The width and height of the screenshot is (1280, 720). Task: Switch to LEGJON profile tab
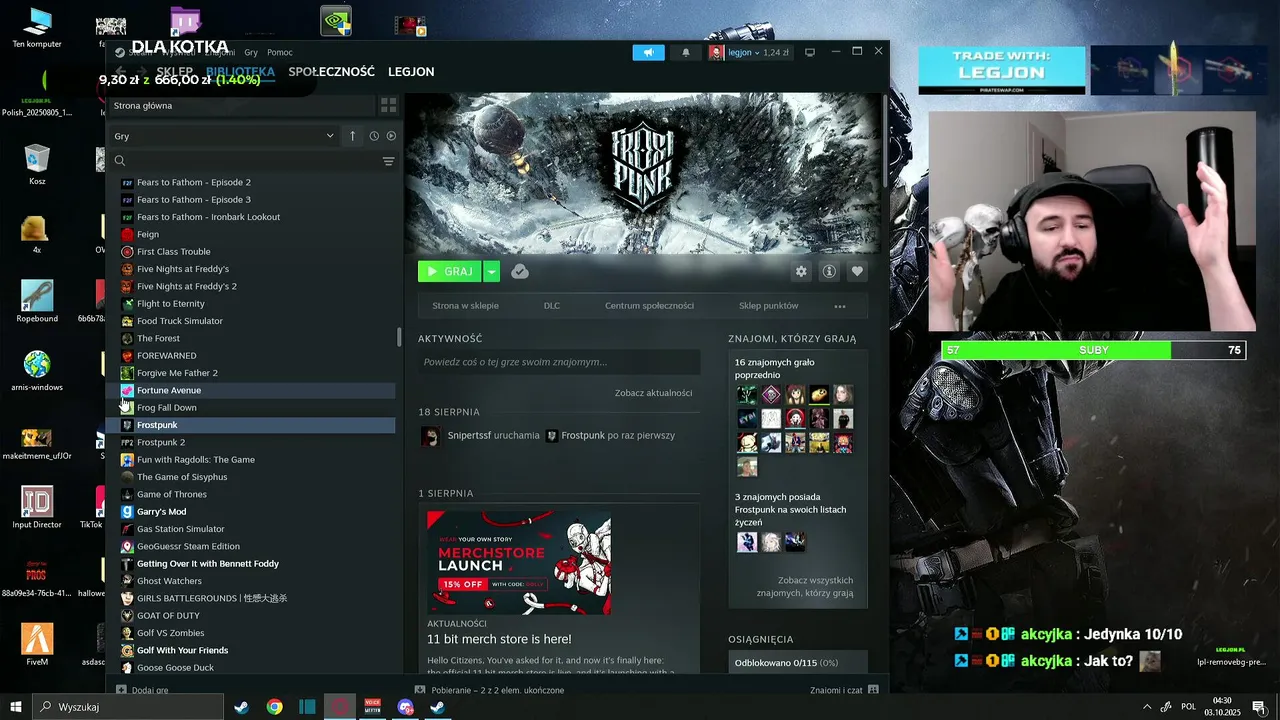(411, 72)
